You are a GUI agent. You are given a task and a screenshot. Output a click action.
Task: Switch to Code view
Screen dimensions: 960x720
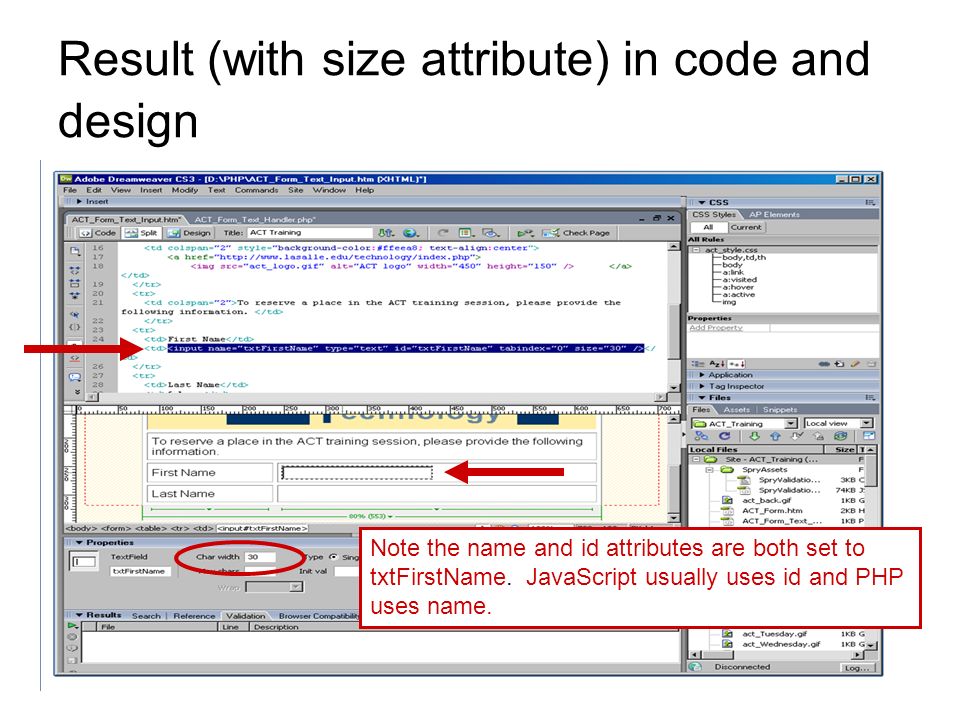[98, 233]
